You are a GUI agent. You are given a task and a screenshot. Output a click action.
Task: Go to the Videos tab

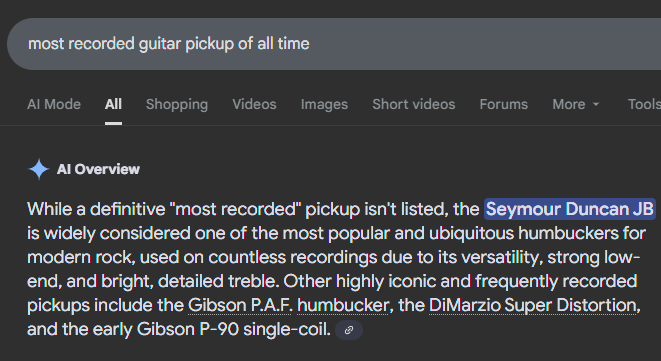coord(254,104)
